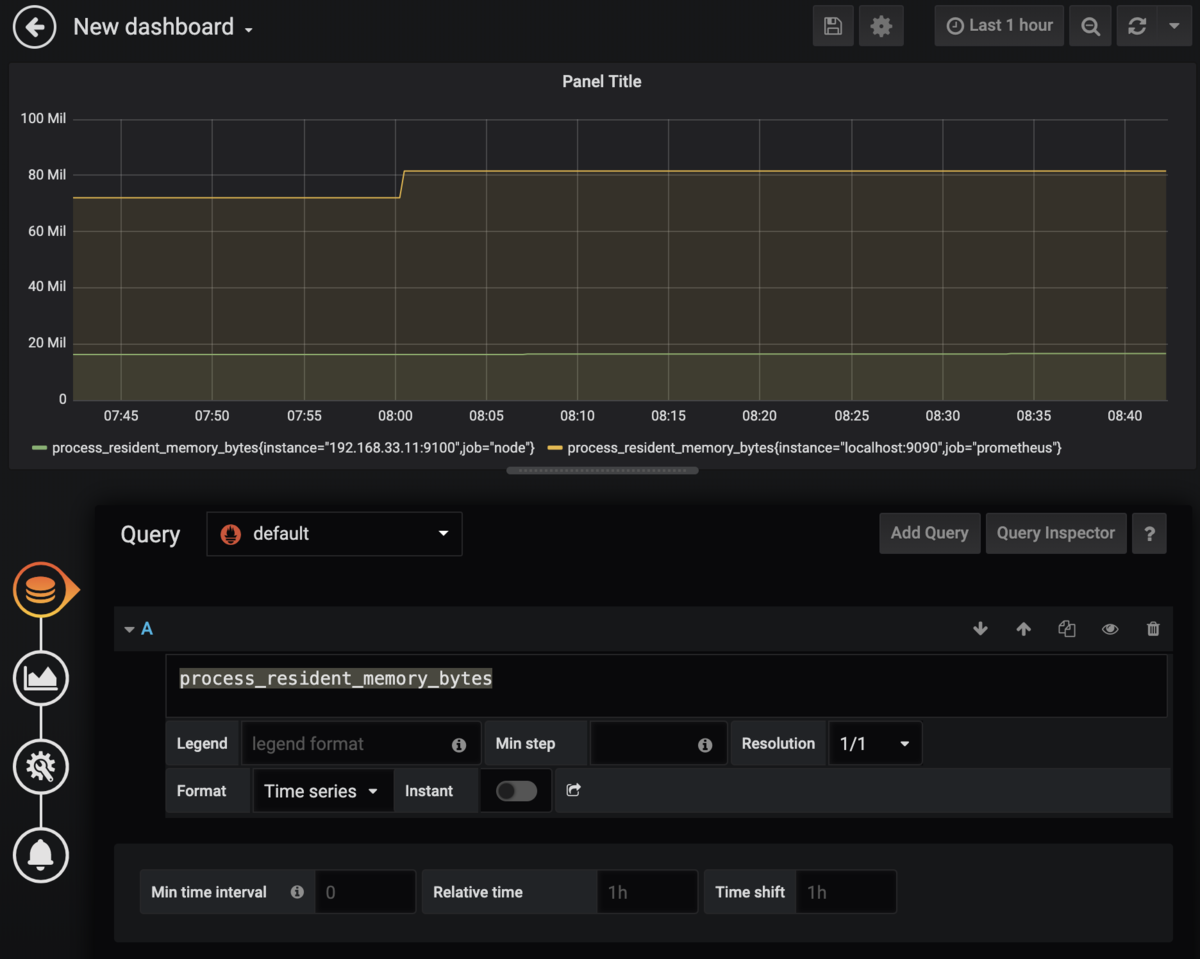Show Min step info icon
Image resolution: width=1200 pixels, height=959 pixels.
pyautogui.click(x=705, y=745)
